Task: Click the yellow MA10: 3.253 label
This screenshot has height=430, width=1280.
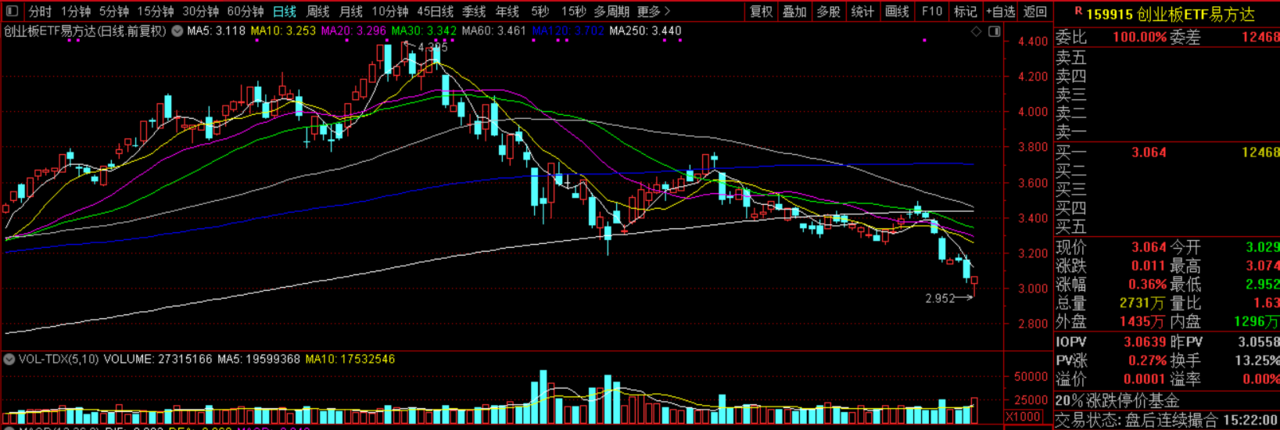Action: coord(283,31)
